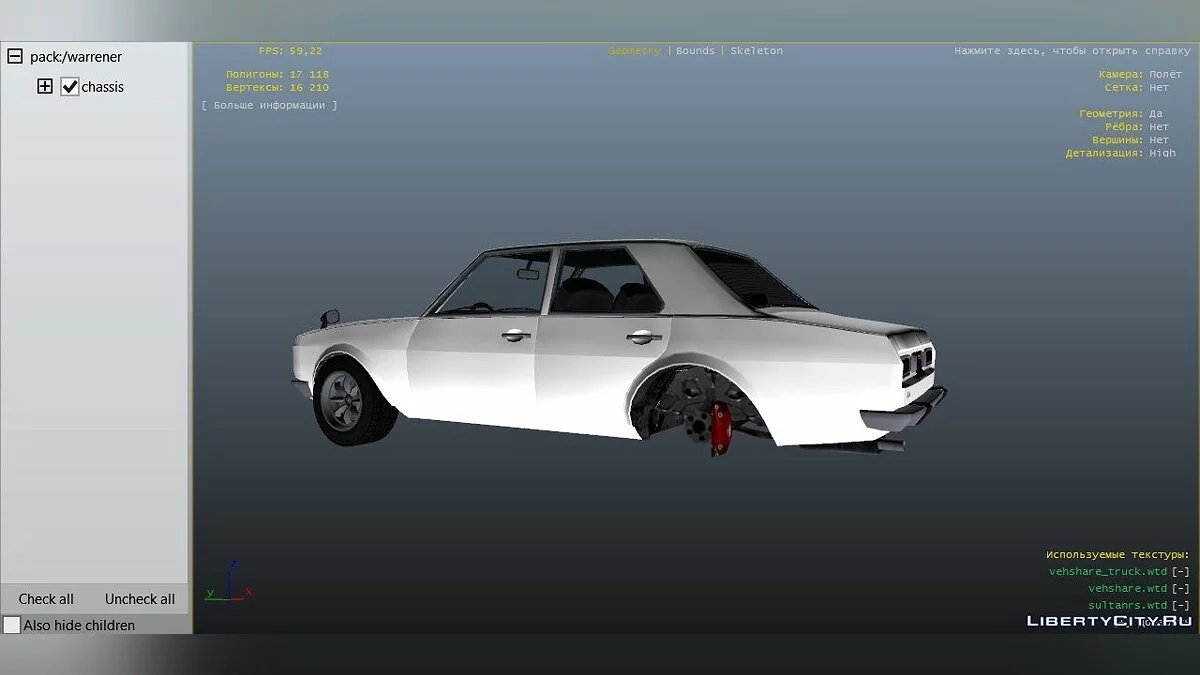Switch to the Geometry view tab
Image resolution: width=1200 pixels, height=675 pixels.
(634, 51)
